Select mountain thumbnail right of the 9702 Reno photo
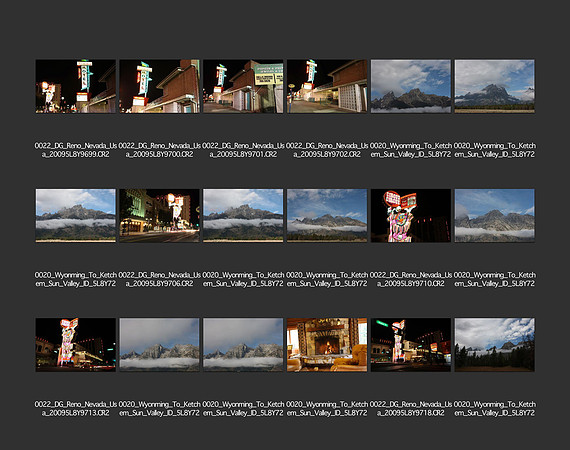The width and height of the screenshot is (570, 450). point(411,86)
